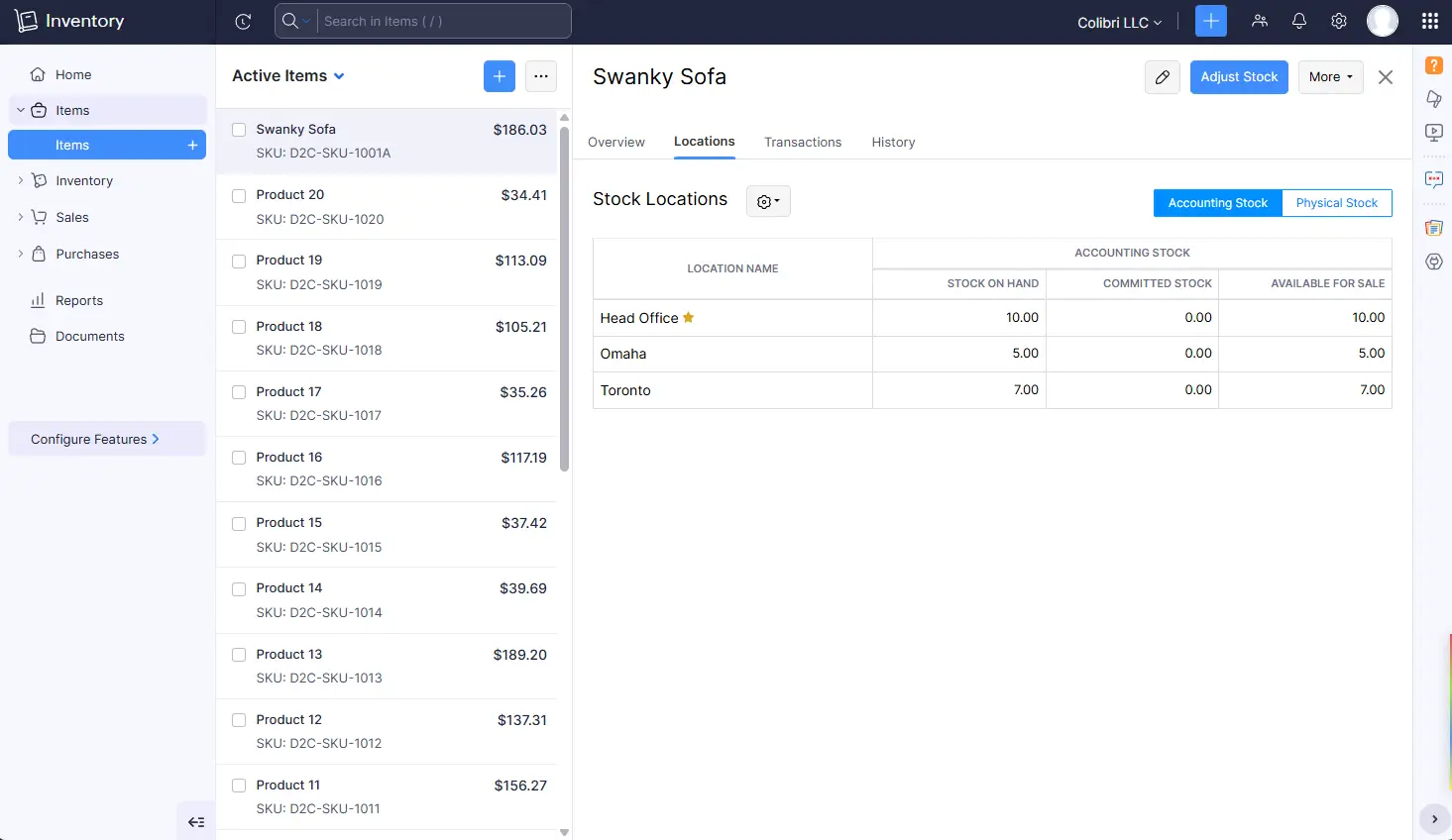Refresh the item list

tap(242, 21)
